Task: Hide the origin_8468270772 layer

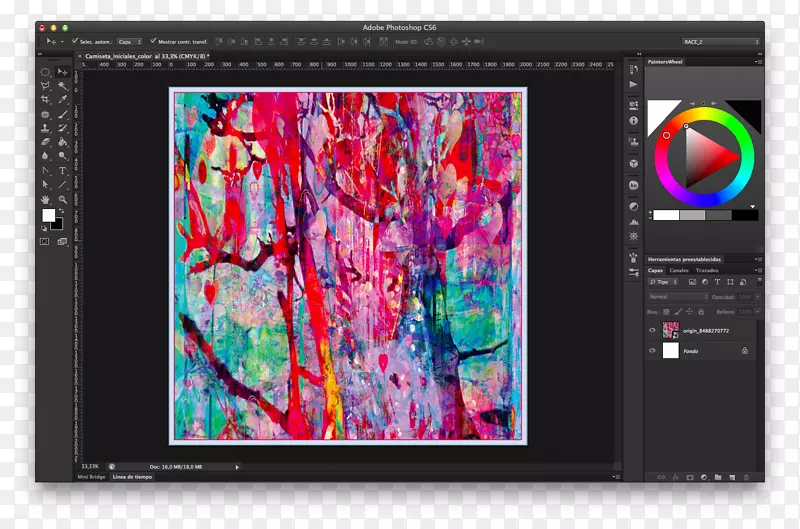Action: pyautogui.click(x=652, y=331)
